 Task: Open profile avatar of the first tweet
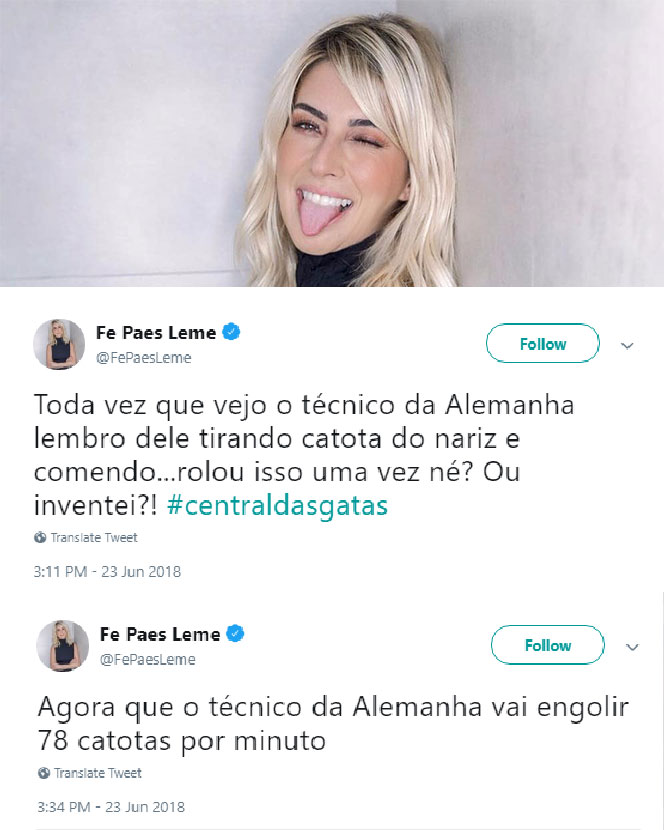(x=59, y=344)
